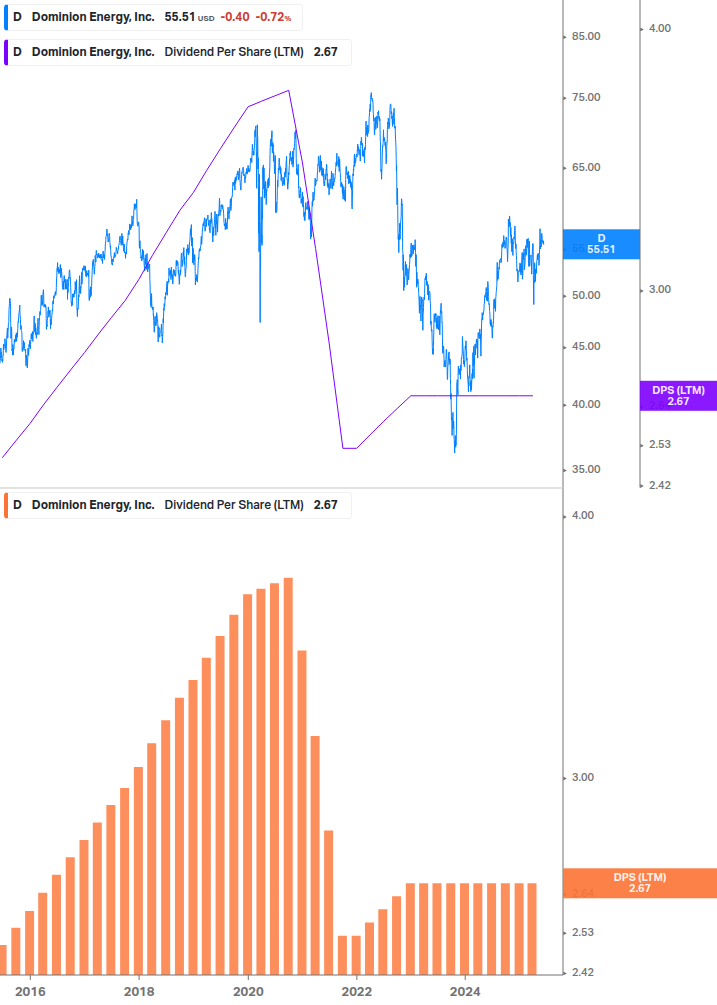Viewport: 717px width, 1005px height.
Task: Click the orange Dividend Per Share legend
Action: point(177,505)
